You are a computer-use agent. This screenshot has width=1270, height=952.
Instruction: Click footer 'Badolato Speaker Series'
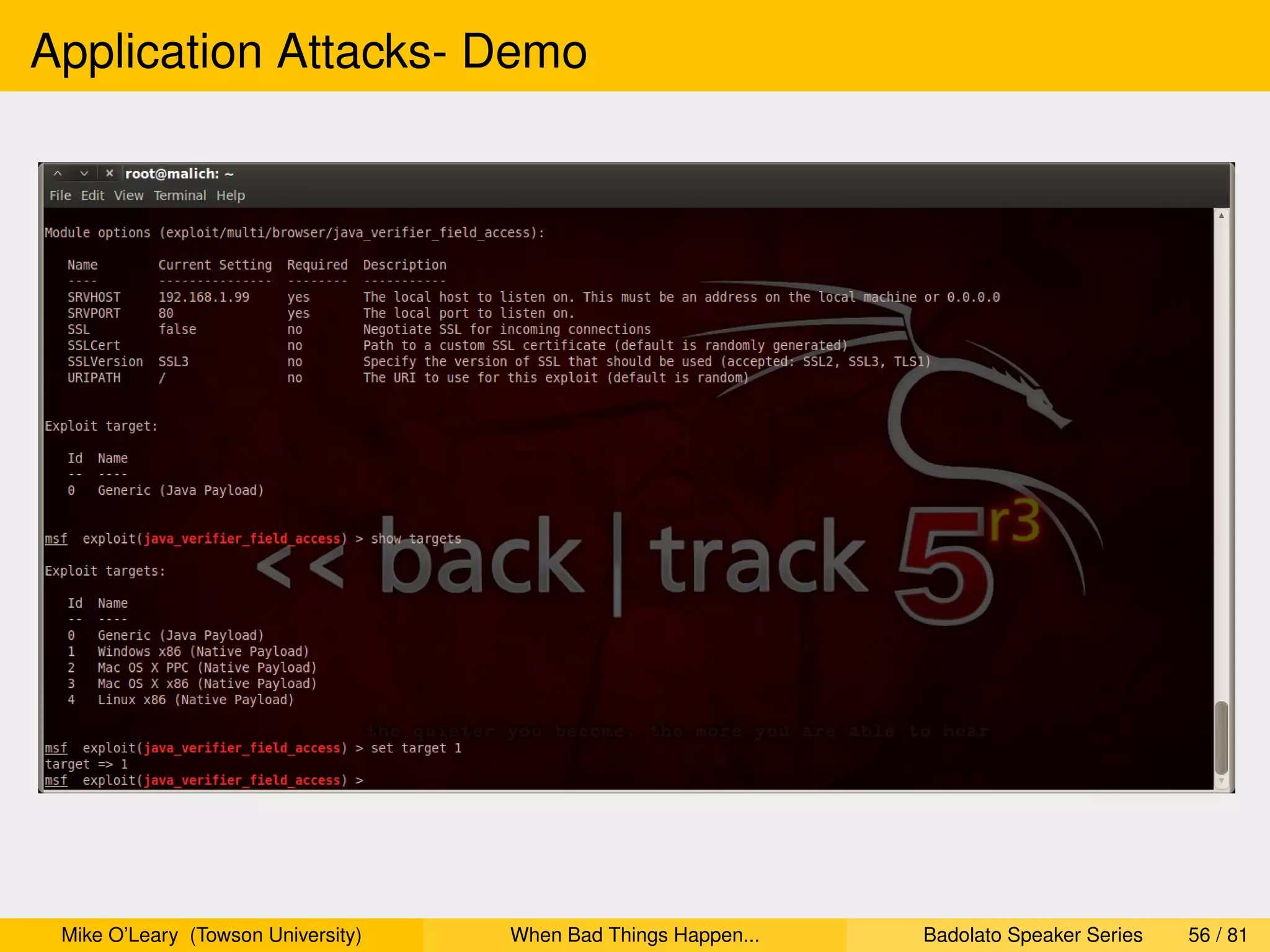coord(1033,935)
